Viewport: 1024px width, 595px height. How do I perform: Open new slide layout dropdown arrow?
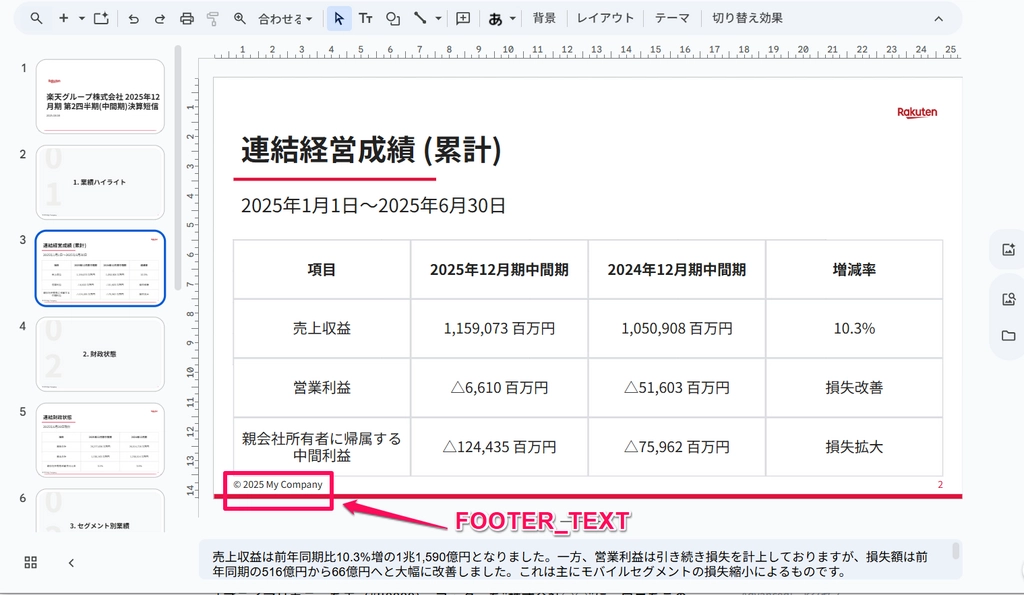tap(82, 18)
